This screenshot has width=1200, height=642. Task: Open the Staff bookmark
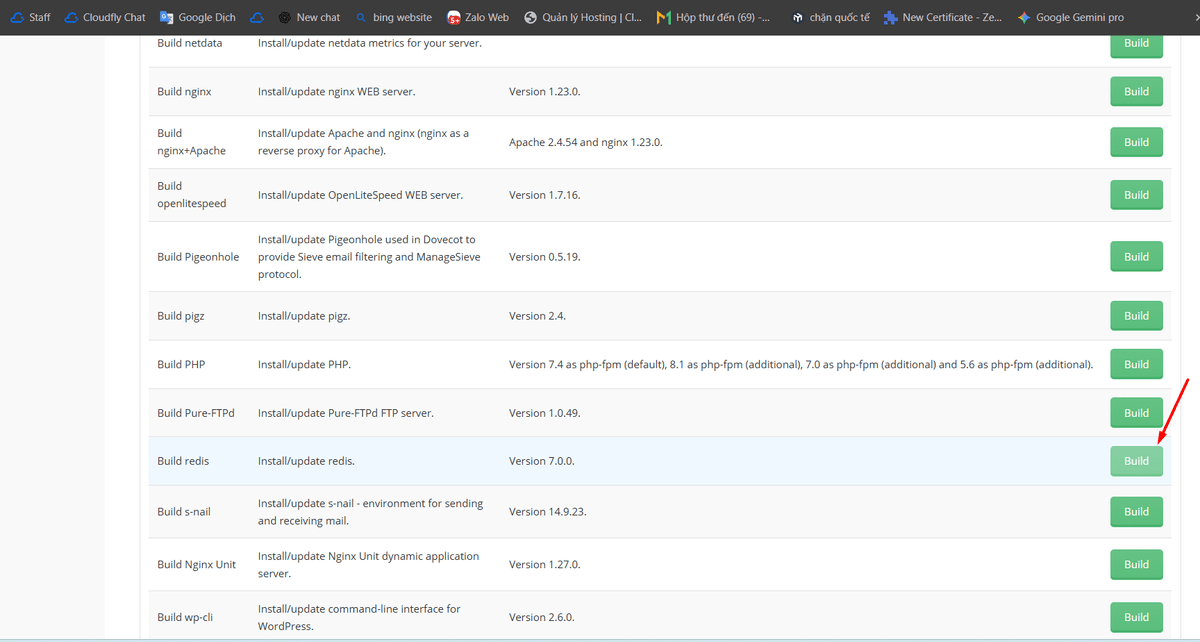[x=30, y=17]
